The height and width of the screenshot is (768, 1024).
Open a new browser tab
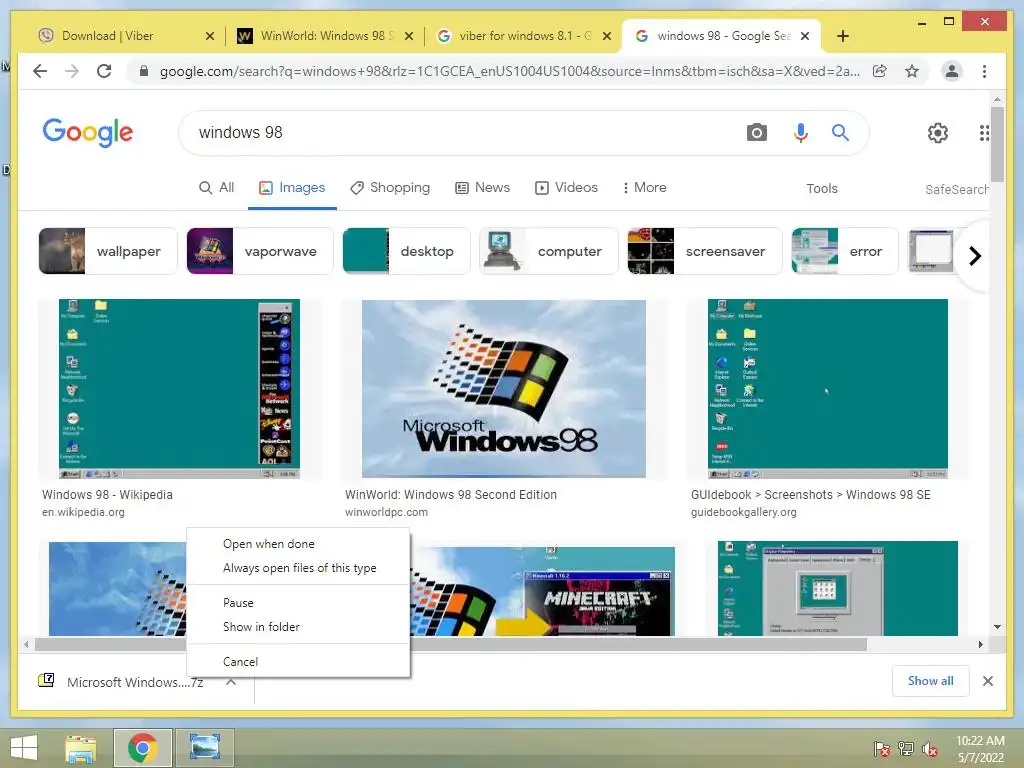click(842, 36)
